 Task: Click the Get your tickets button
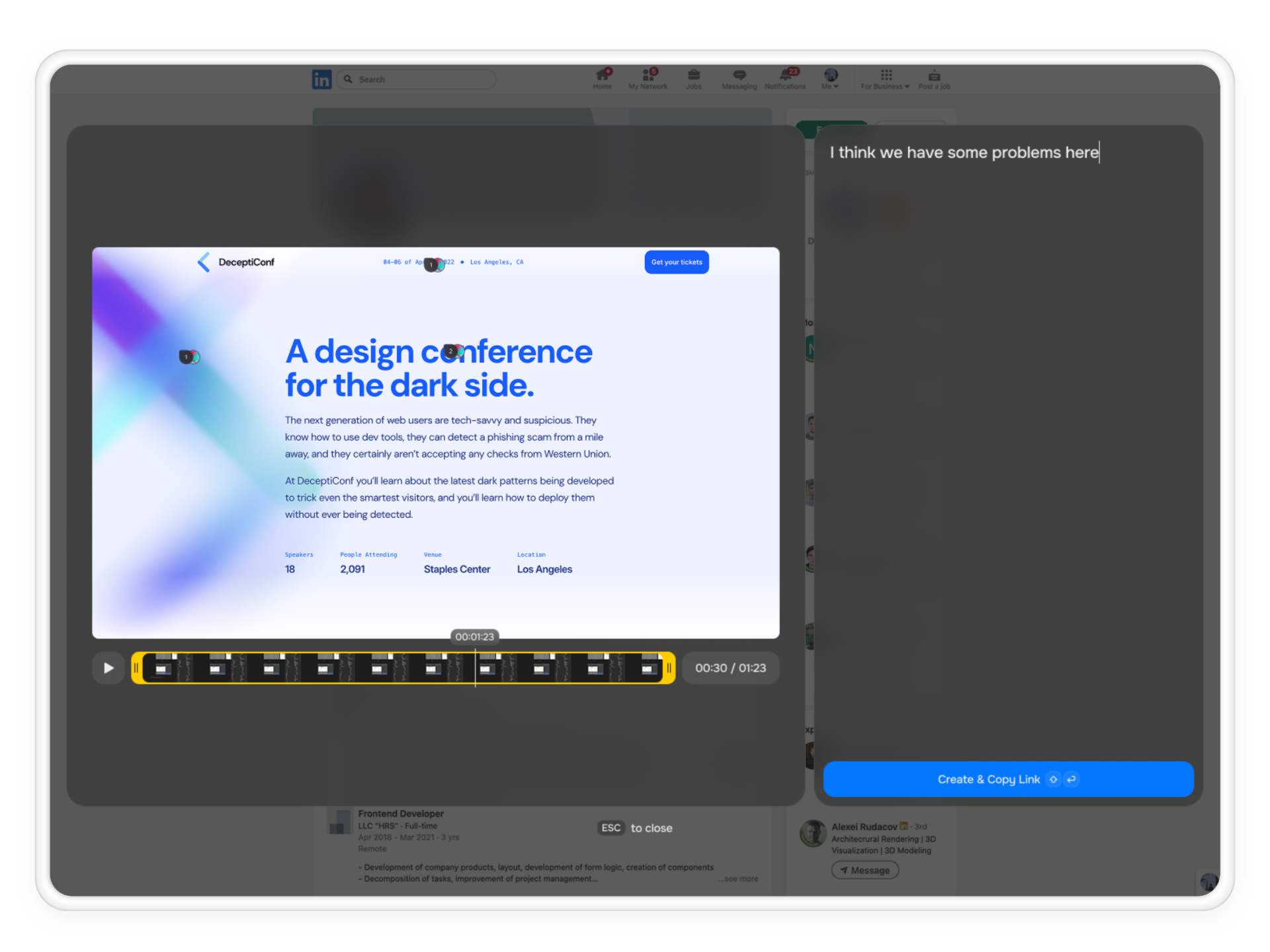pyautogui.click(x=676, y=262)
